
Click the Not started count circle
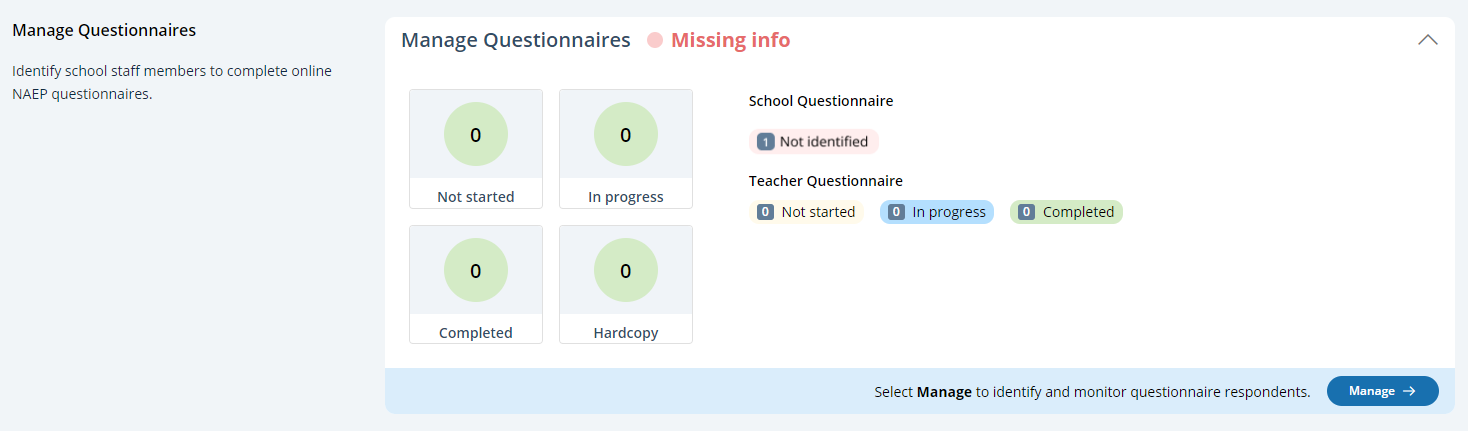[x=476, y=135]
